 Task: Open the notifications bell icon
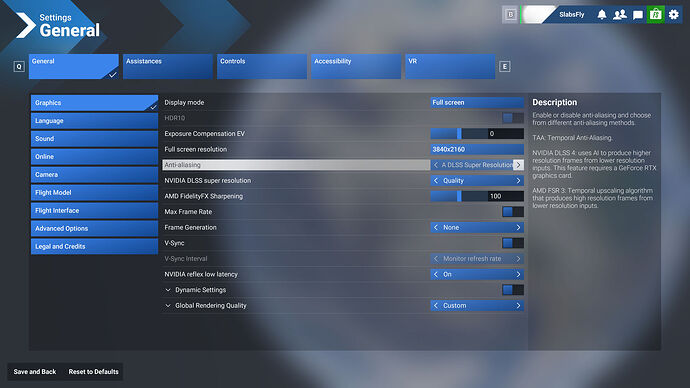pyautogui.click(x=602, y=15)
